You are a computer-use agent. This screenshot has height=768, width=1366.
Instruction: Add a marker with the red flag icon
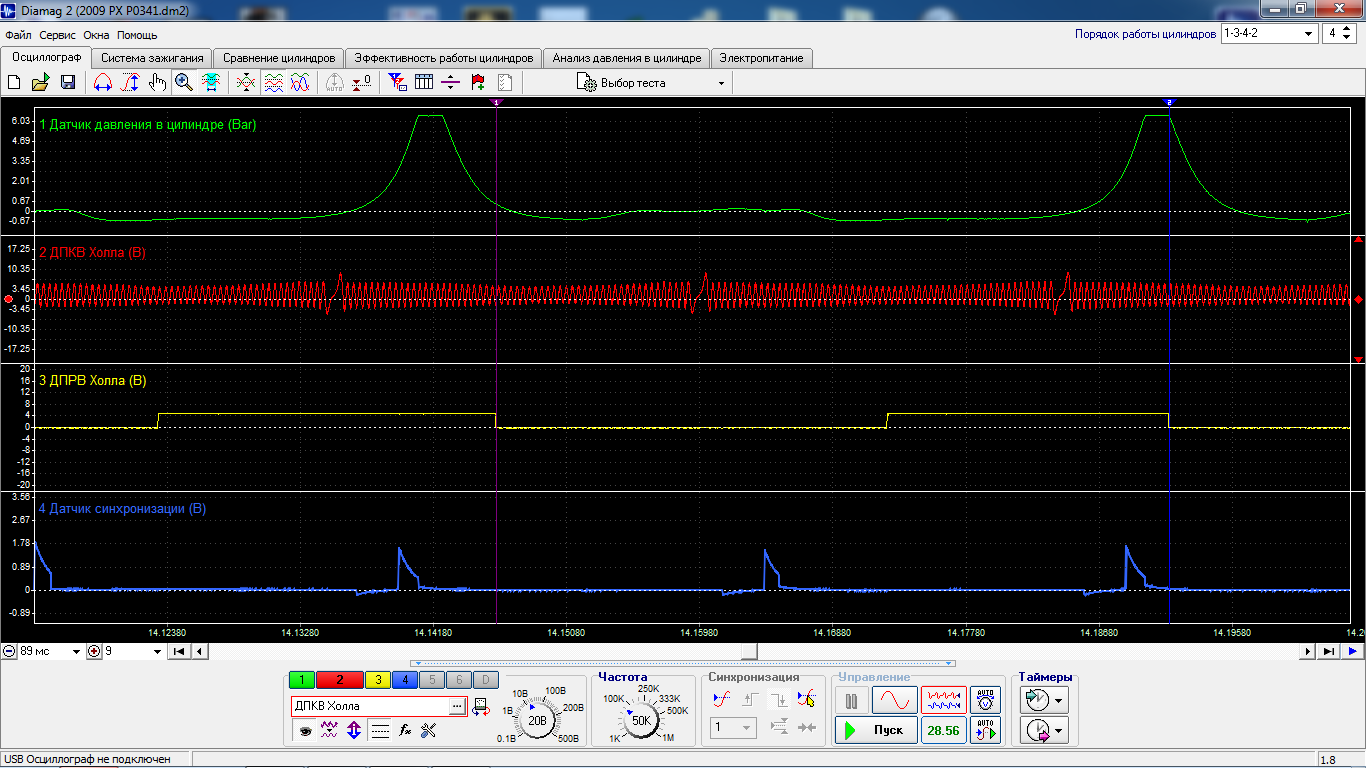[x=478, y=83]
